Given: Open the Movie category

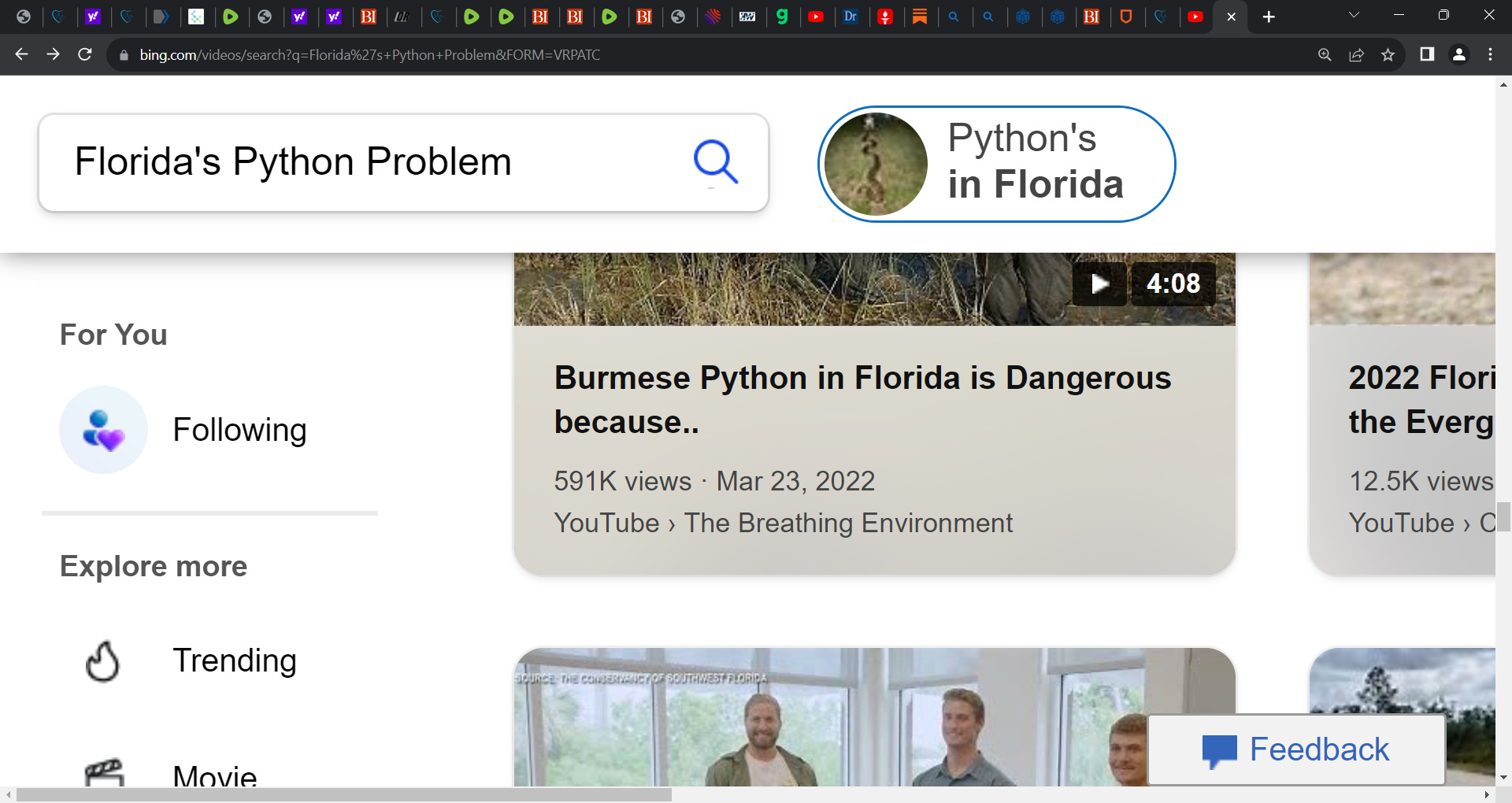Looking at the screenshot, I should click(215, 775).
